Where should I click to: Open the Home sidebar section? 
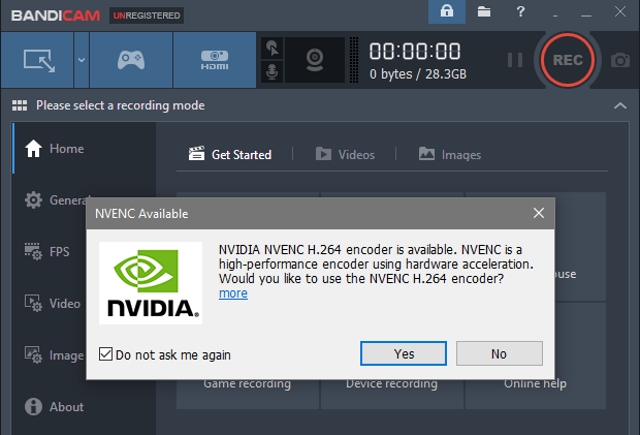[x=84, y=149]
